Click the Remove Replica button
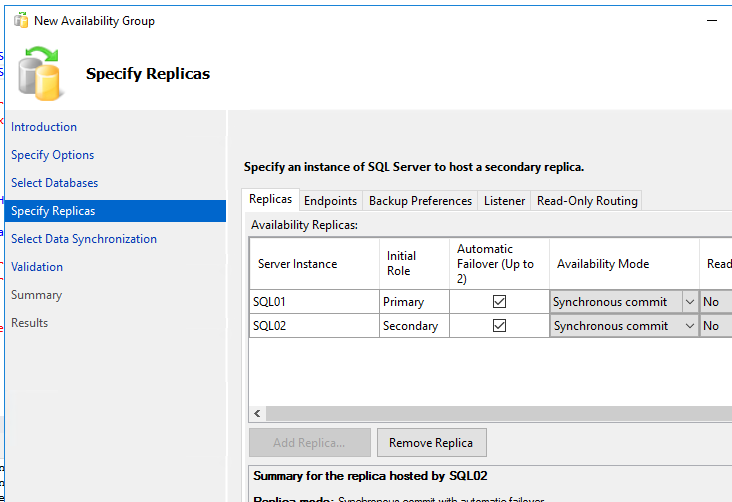 pyautogui.click(x=431, y=443)
